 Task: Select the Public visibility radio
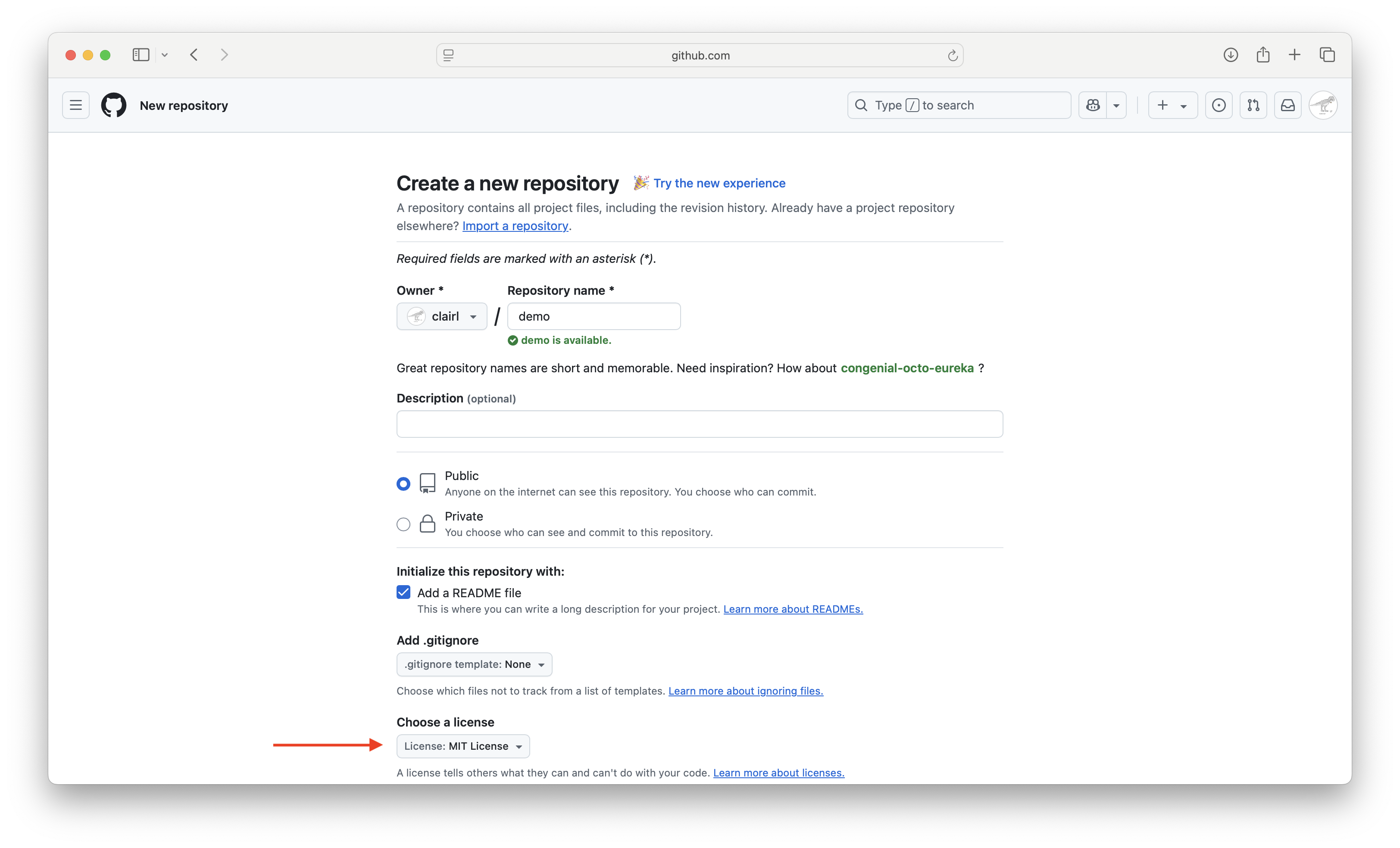pyautogui.click(x=403, y=484)
